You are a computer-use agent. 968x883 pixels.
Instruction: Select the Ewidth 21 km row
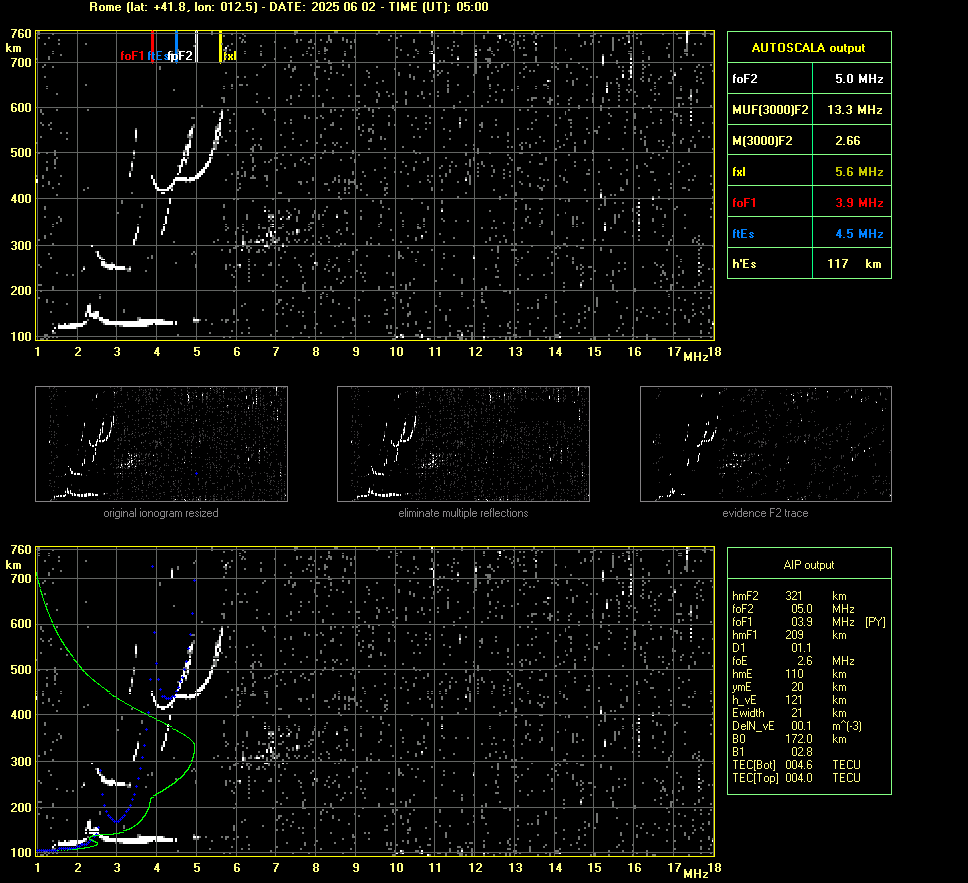coord(790,713)
